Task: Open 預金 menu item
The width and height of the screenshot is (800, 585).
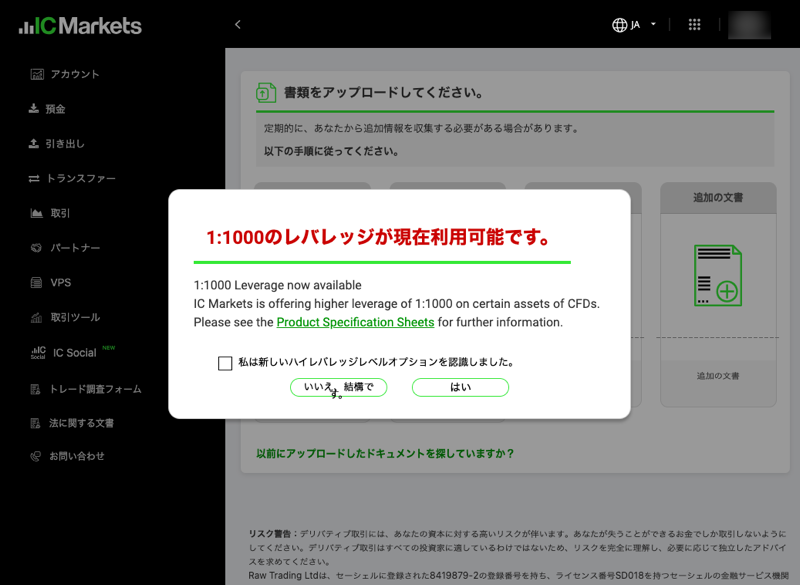Action: tap(55, 109)
